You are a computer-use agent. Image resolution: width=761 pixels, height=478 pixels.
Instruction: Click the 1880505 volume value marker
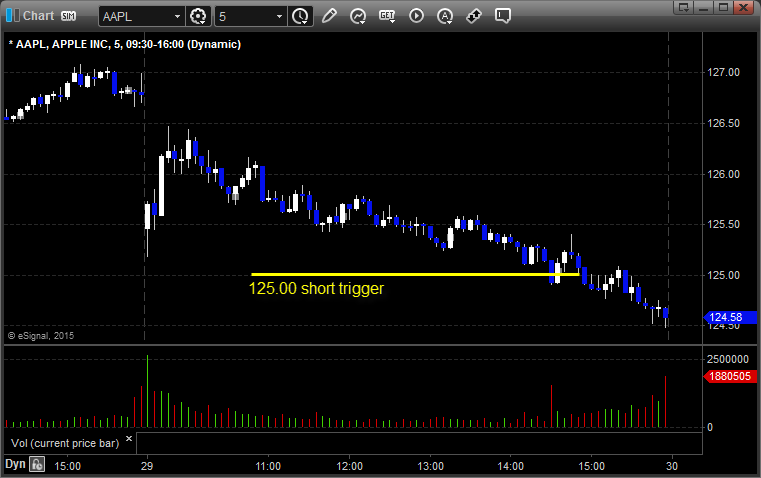coord(729,376)
